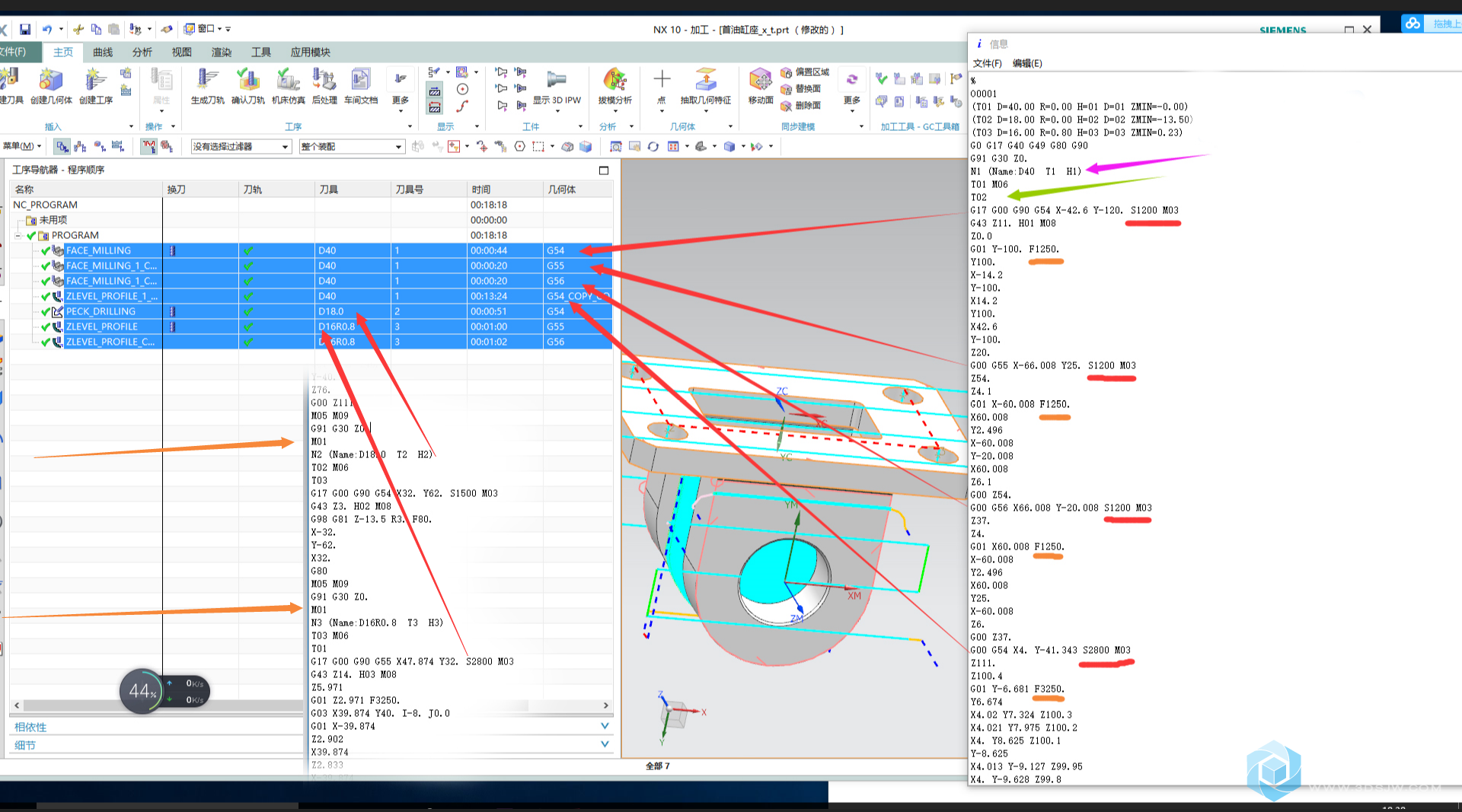Select the Unused Items (未用项) node
The width and height of the screenshot is (1462, 812).
point(47,220)
